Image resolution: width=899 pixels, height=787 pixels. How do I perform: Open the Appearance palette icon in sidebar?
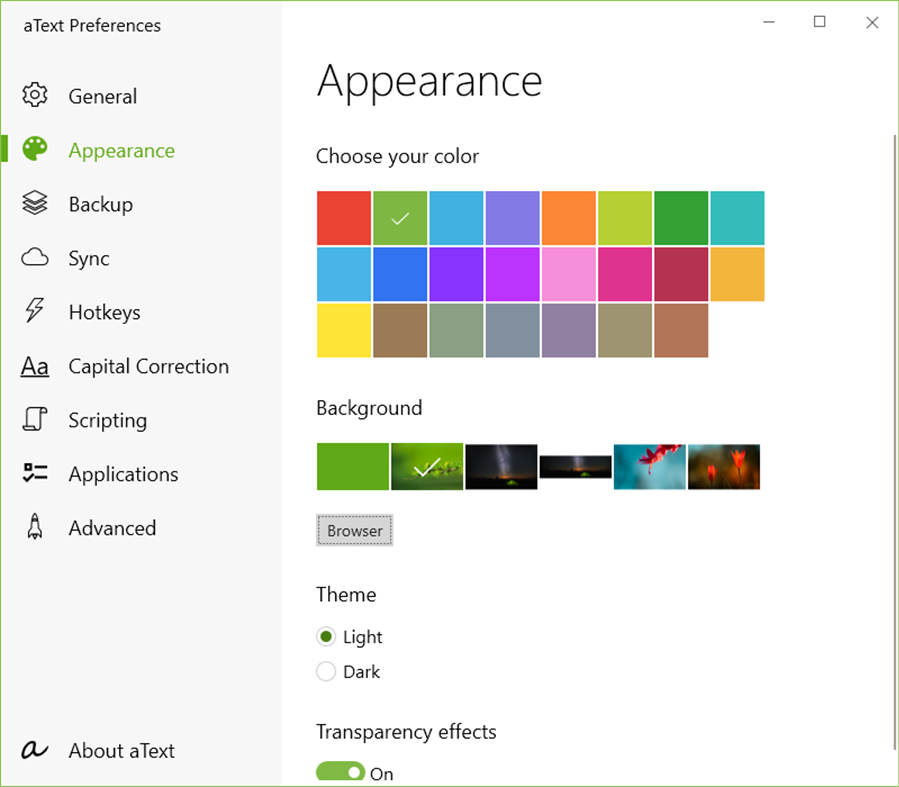click(34, 149)
